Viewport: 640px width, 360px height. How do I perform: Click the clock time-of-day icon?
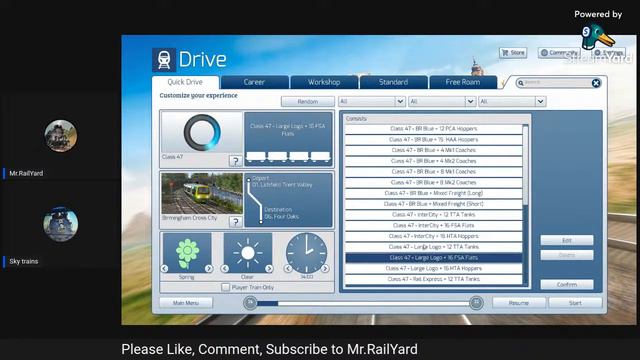point(307,253)
